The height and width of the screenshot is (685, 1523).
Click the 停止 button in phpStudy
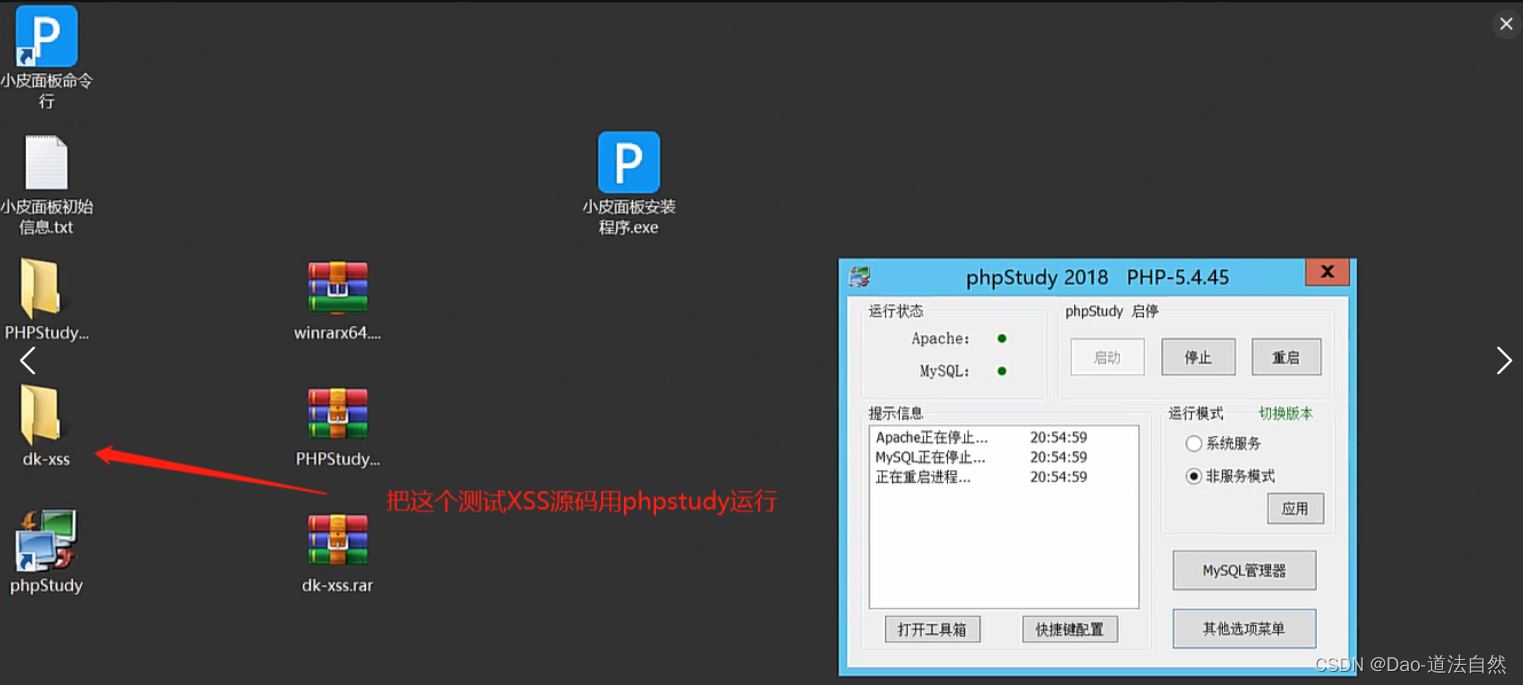coord(1198,357)
